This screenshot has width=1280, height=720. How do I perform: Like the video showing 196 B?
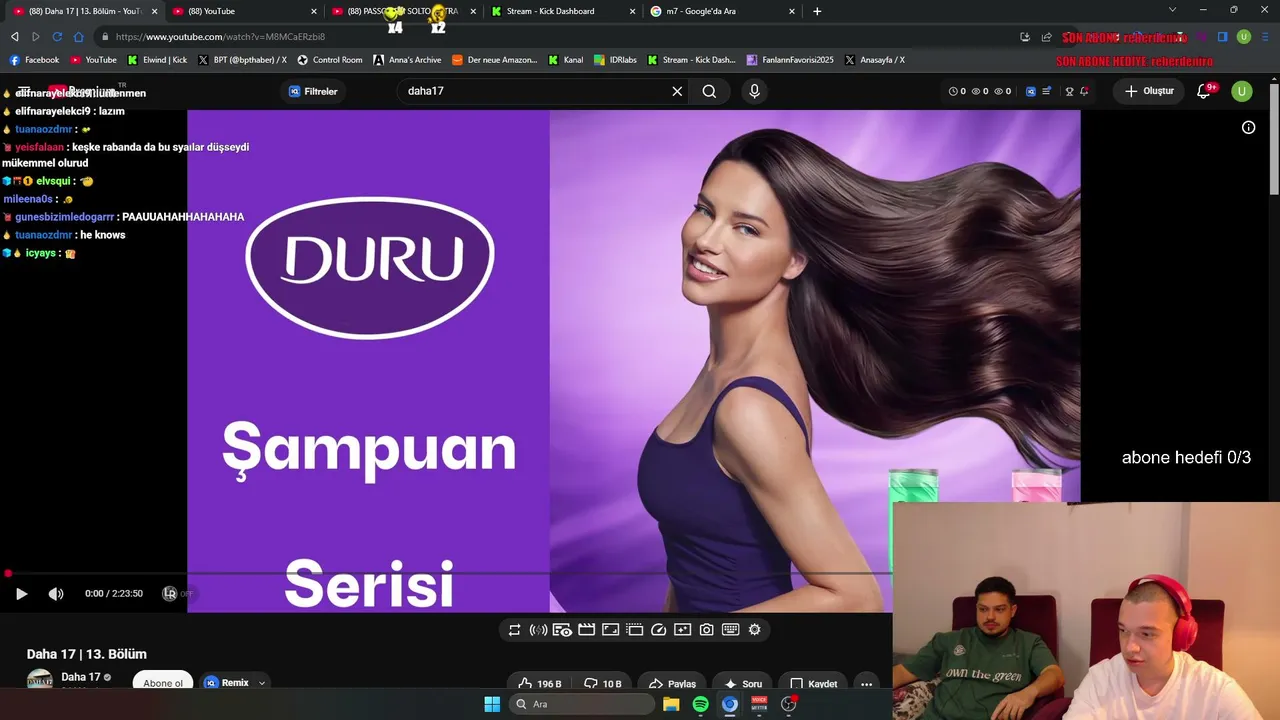coord(540,684)
